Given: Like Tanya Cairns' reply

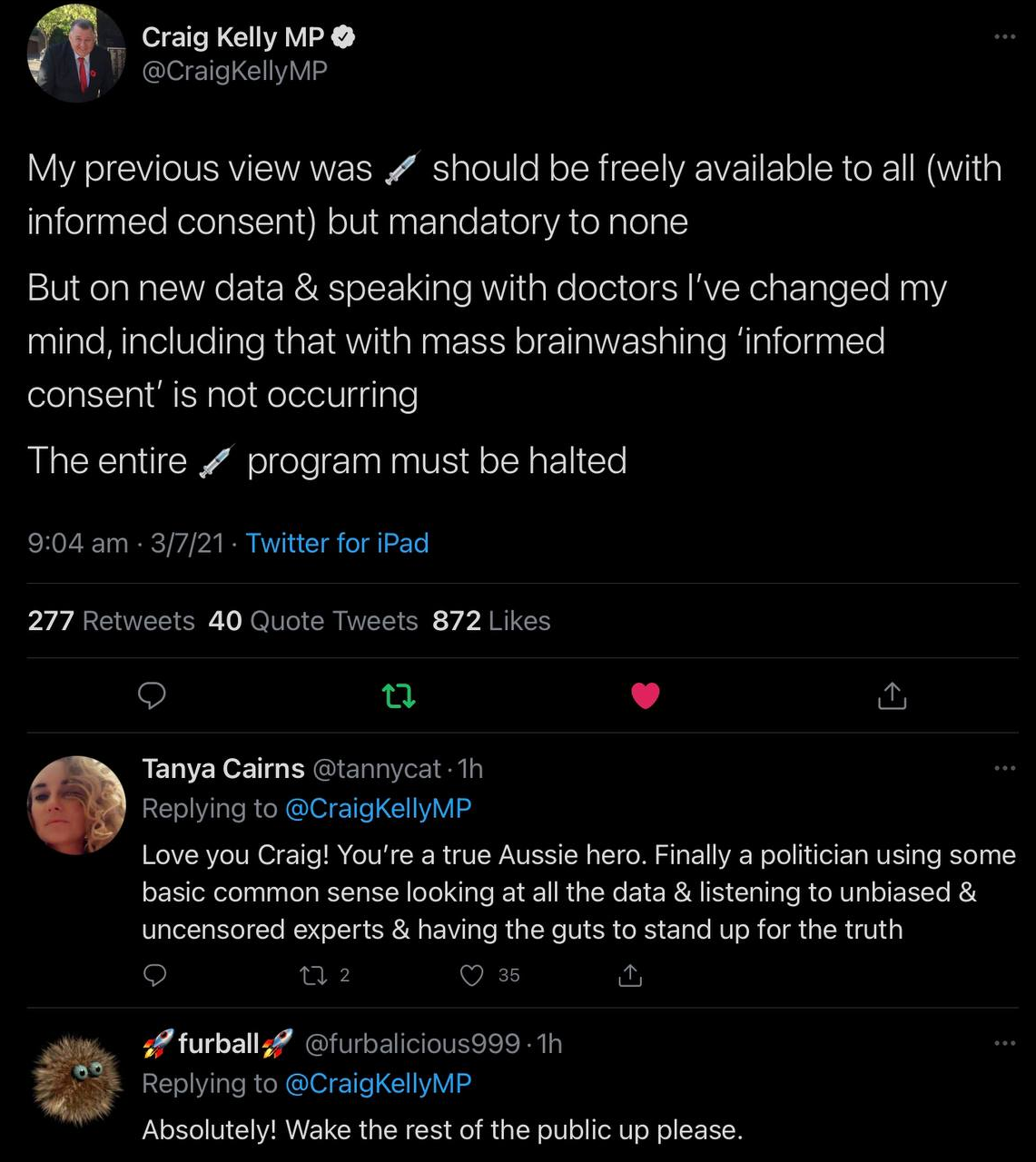Looking at the screenshot, I should click(x=472, y=976).
